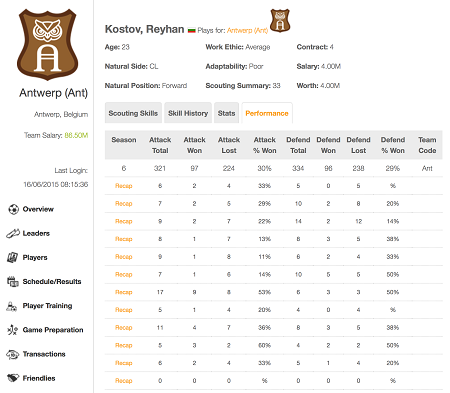This screenshot has height=393, width=450.
Task: Open the Scouting Skills tab
Action: coord(133,113)
